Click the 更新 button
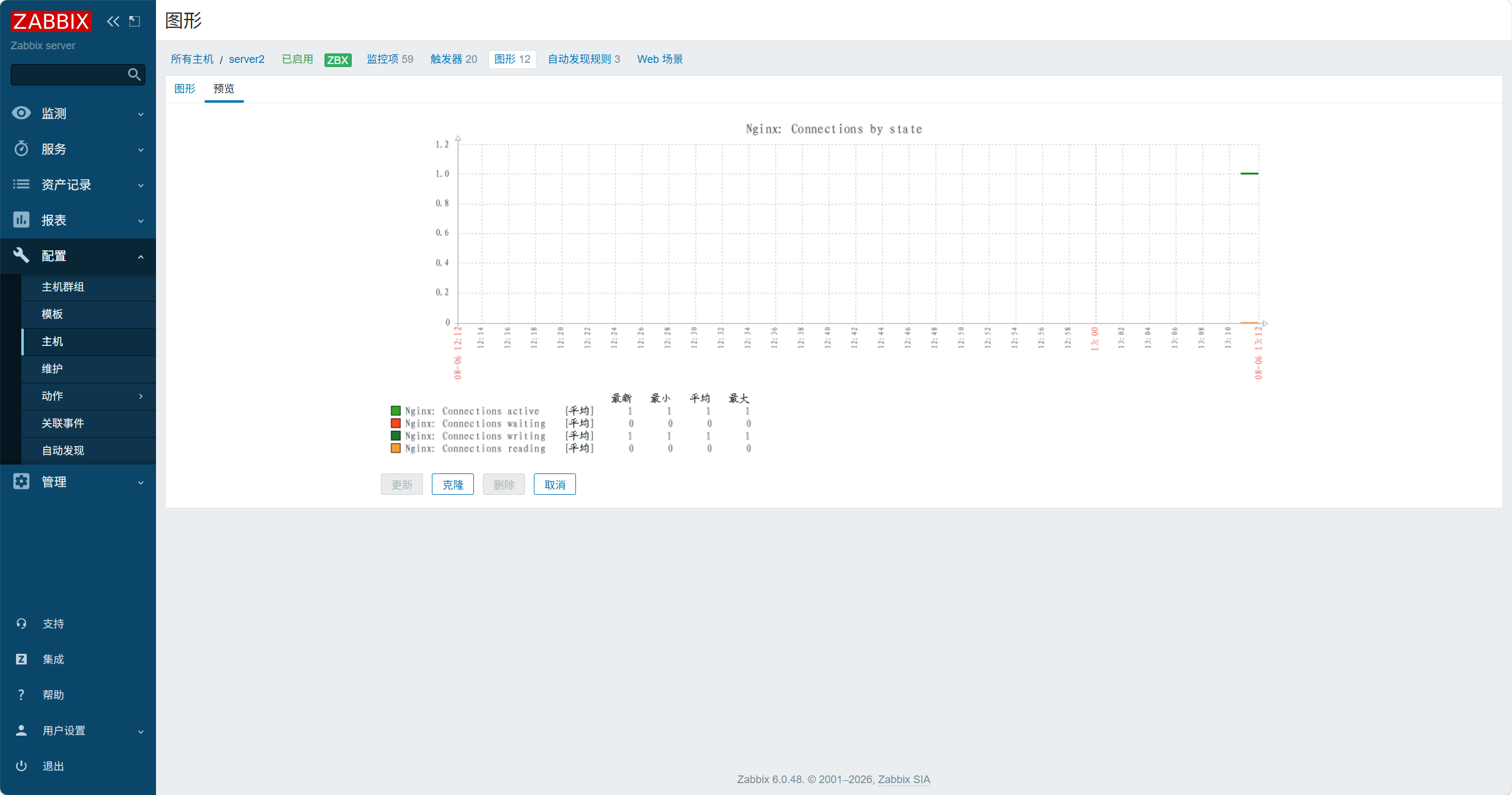Image resolution: width=1512 pixels, height=795 pixels. tap(402, 485)
